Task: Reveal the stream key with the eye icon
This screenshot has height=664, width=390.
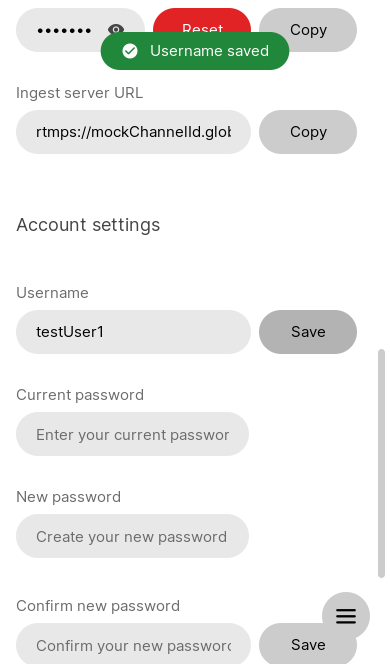Action: 116,29
